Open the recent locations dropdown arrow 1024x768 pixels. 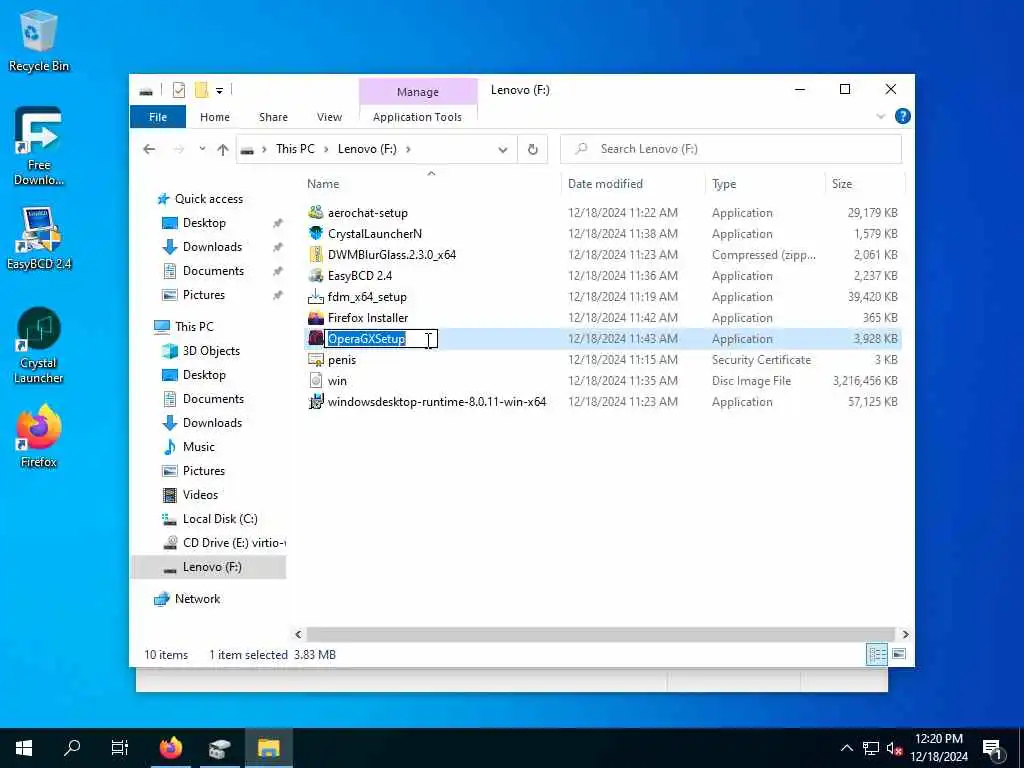click(x=202, y=150)
